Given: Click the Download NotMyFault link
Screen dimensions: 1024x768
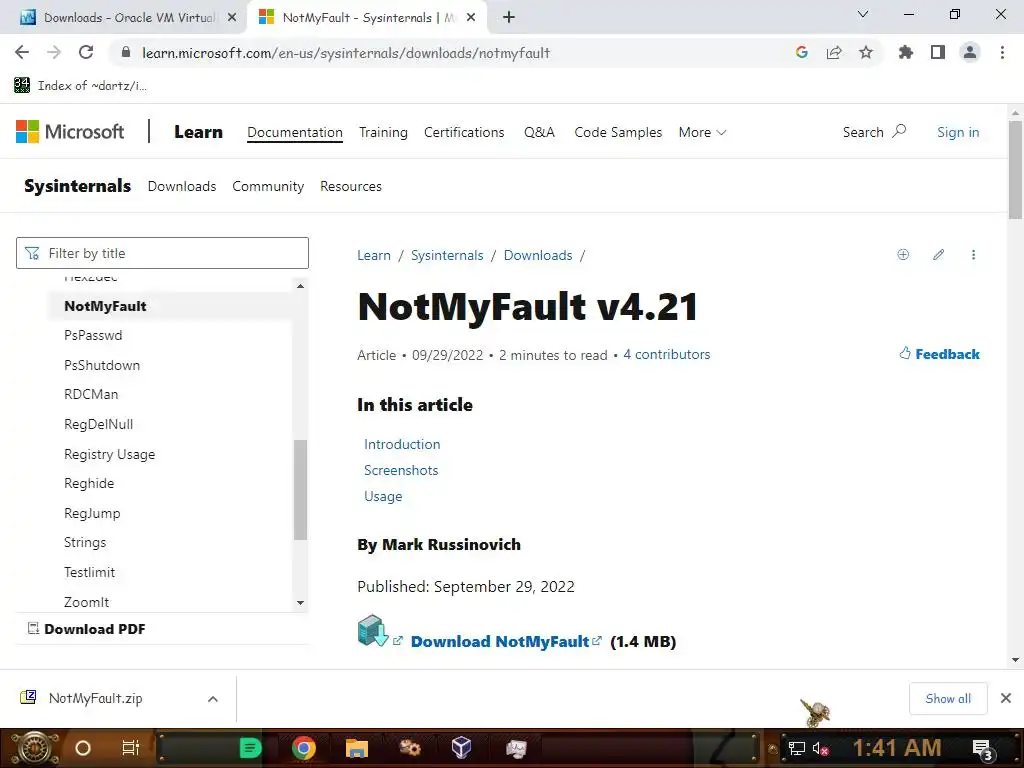Looking at the screenshot, I should pyautogui.click(x=500, y=641).
